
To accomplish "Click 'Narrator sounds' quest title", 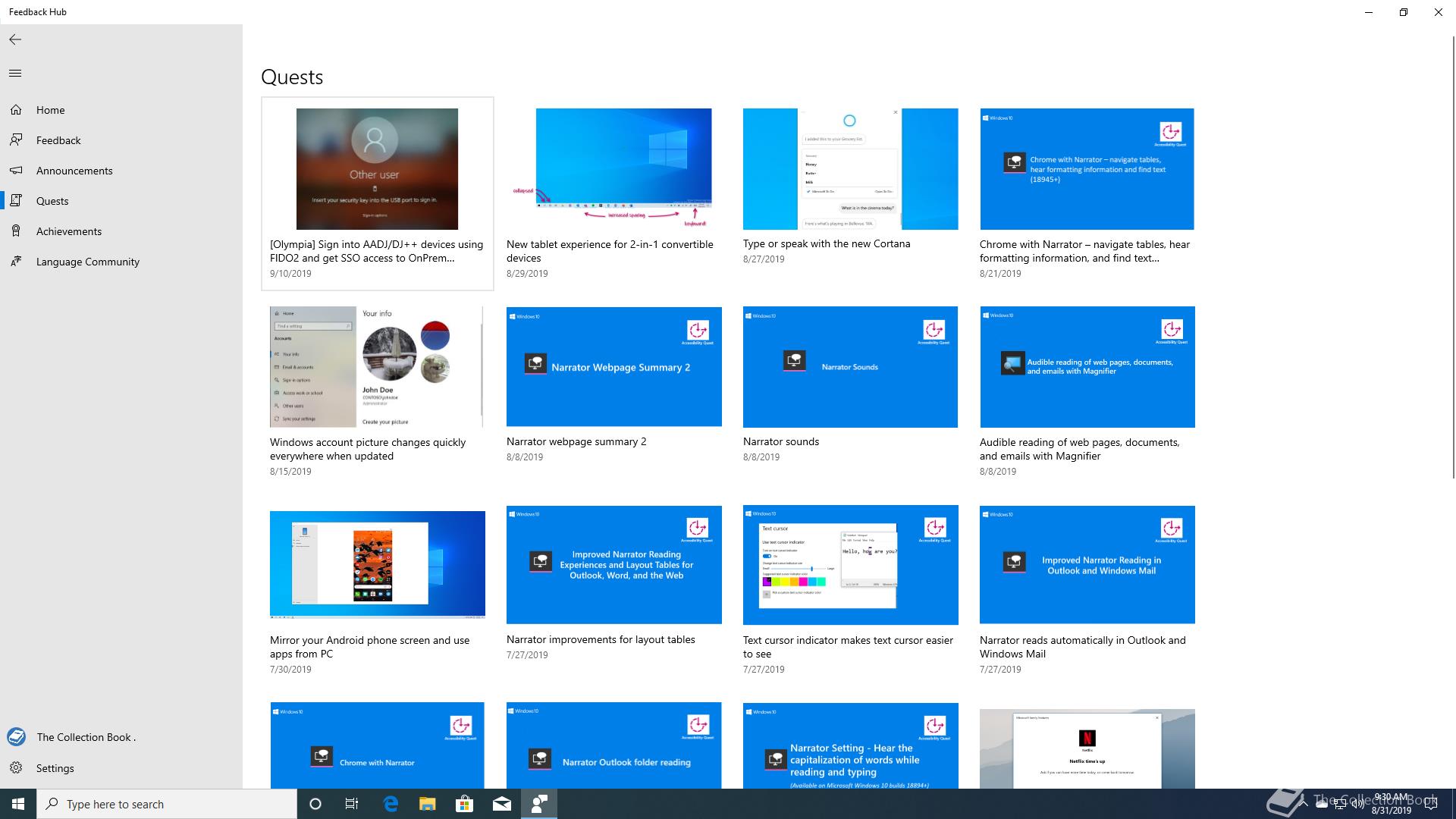I will click(781, 441).
